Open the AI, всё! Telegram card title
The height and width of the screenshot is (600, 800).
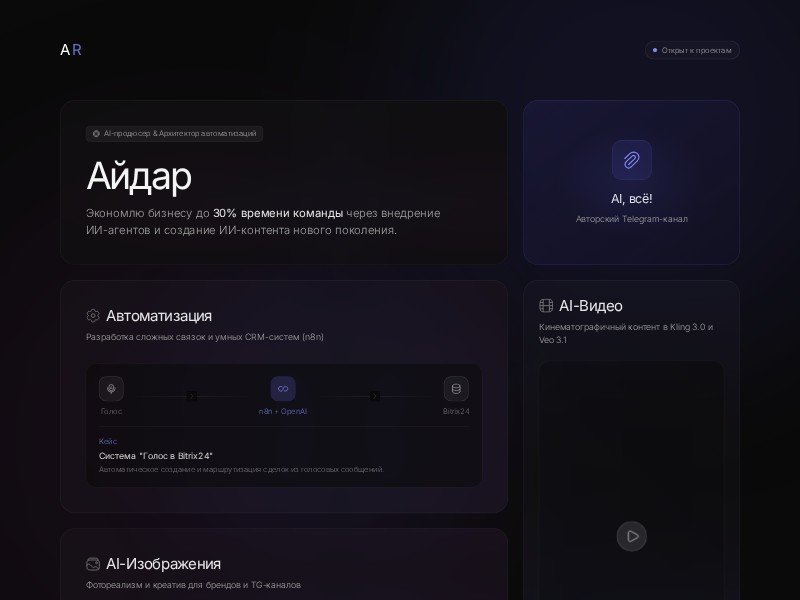pyautogui.click(x=632, y=199)
